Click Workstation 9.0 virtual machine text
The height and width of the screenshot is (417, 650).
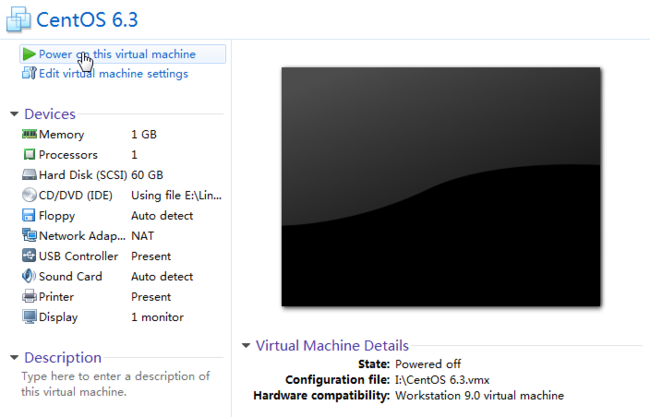[x=480, y=395]
